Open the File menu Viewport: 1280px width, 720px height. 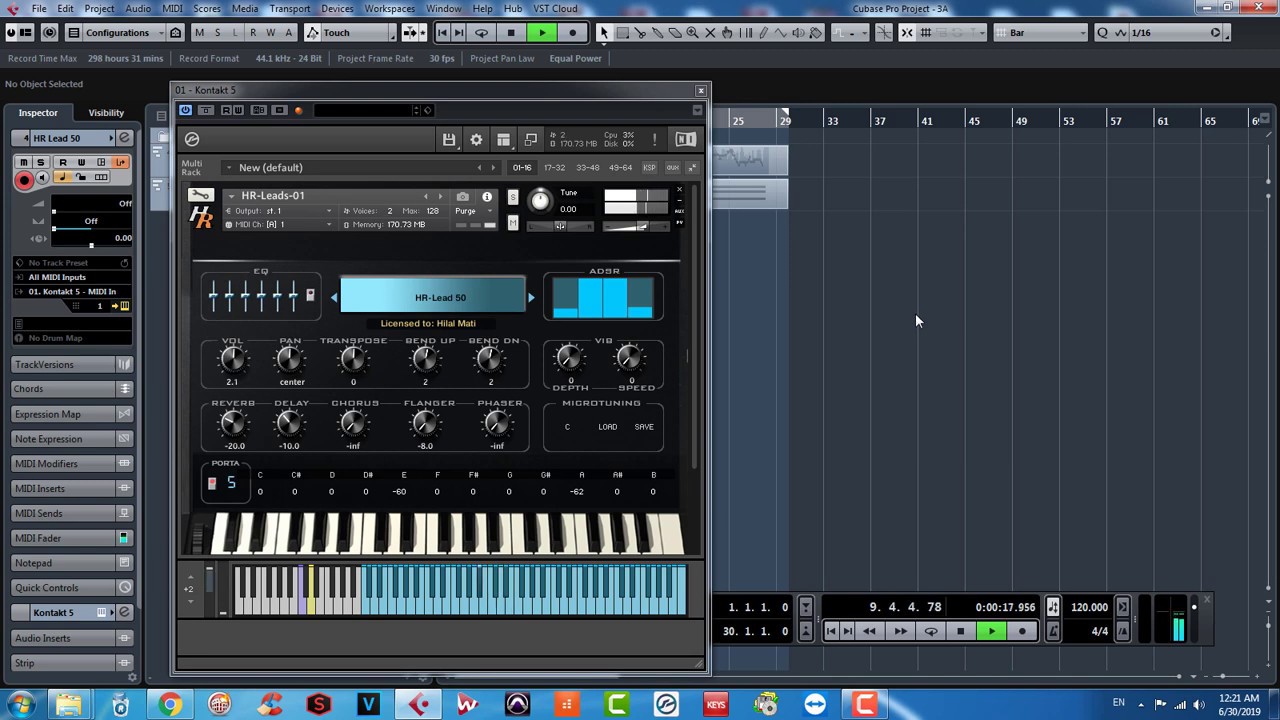pos(38,8)
